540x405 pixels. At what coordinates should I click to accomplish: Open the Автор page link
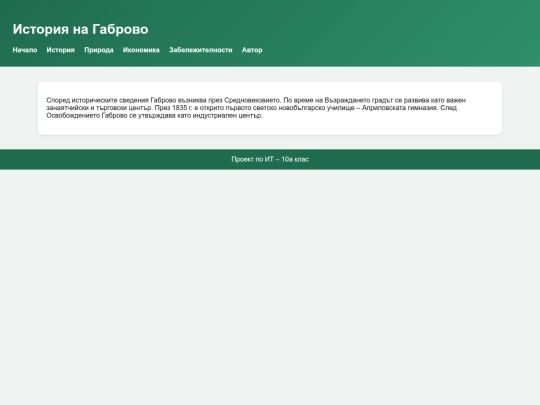click(x=252, y=50)
